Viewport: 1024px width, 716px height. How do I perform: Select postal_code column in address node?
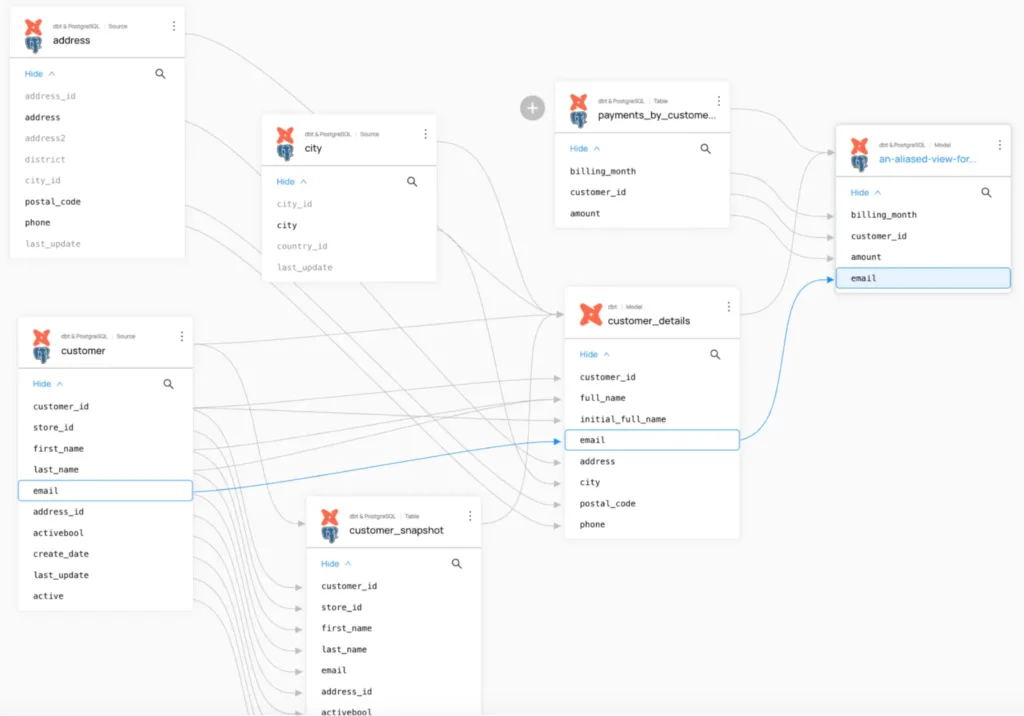(53, 202)
